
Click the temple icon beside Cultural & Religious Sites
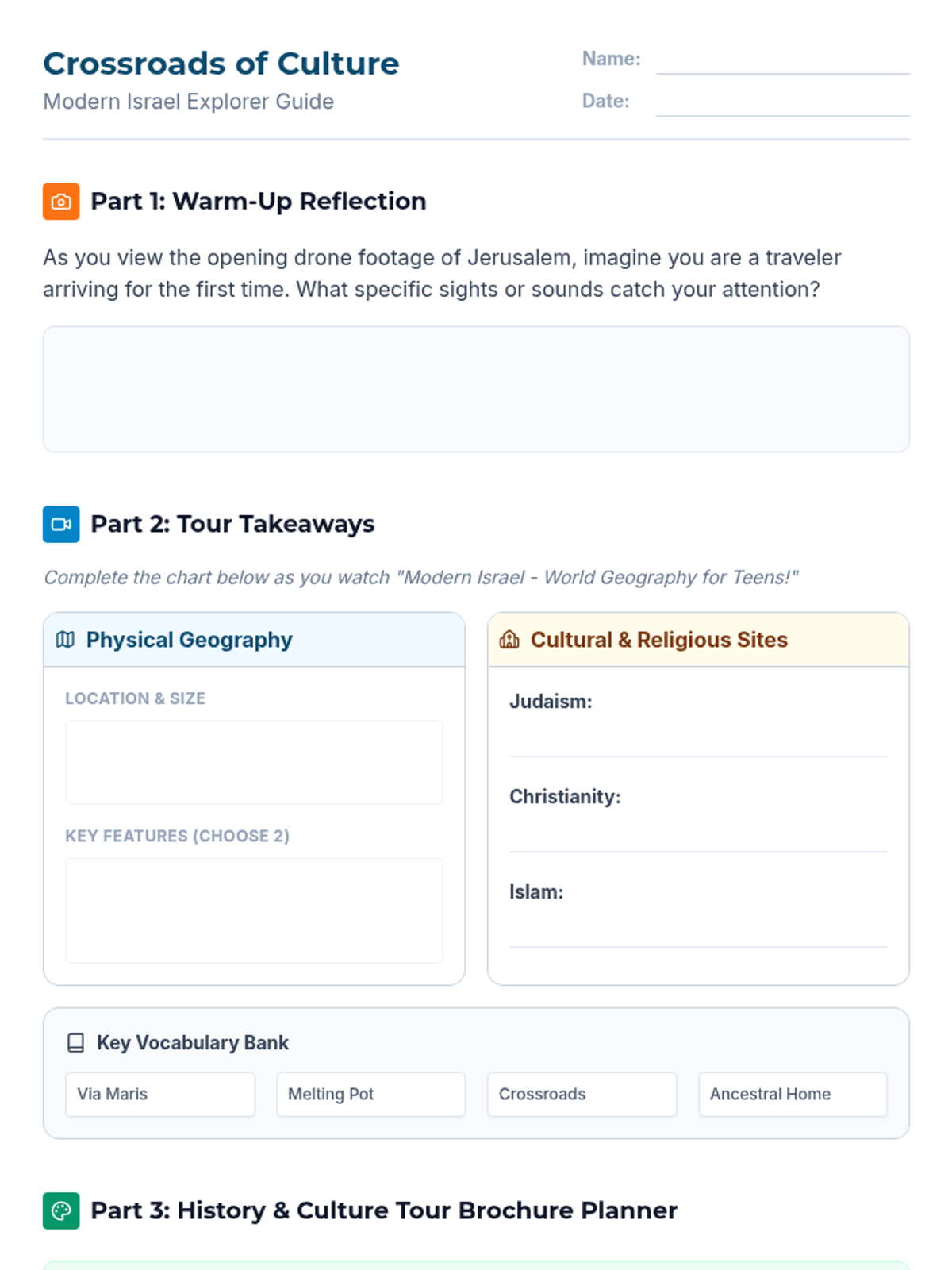509,640
